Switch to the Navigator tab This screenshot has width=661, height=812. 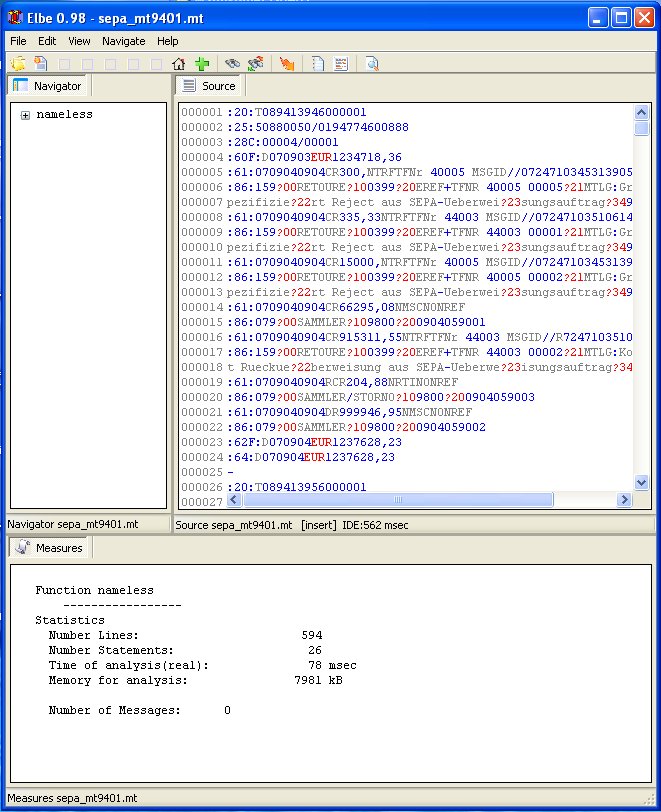pyautogui.click(x=48, y=86)
